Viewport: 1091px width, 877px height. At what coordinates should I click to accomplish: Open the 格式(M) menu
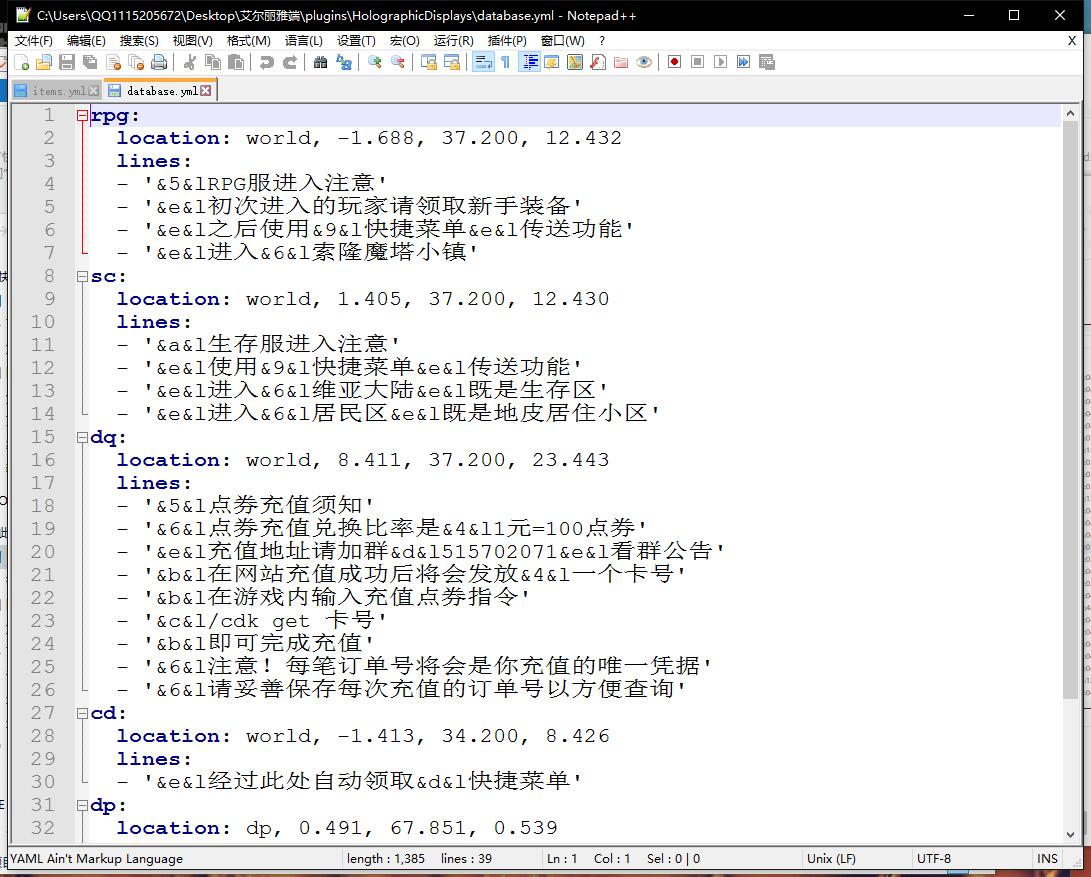[248, 41]
